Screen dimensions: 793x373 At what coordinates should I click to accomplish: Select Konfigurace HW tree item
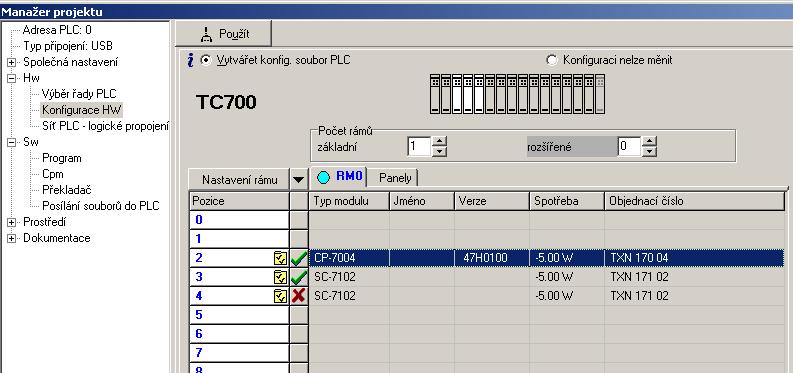pyautogui.click(x=81, y=110)
